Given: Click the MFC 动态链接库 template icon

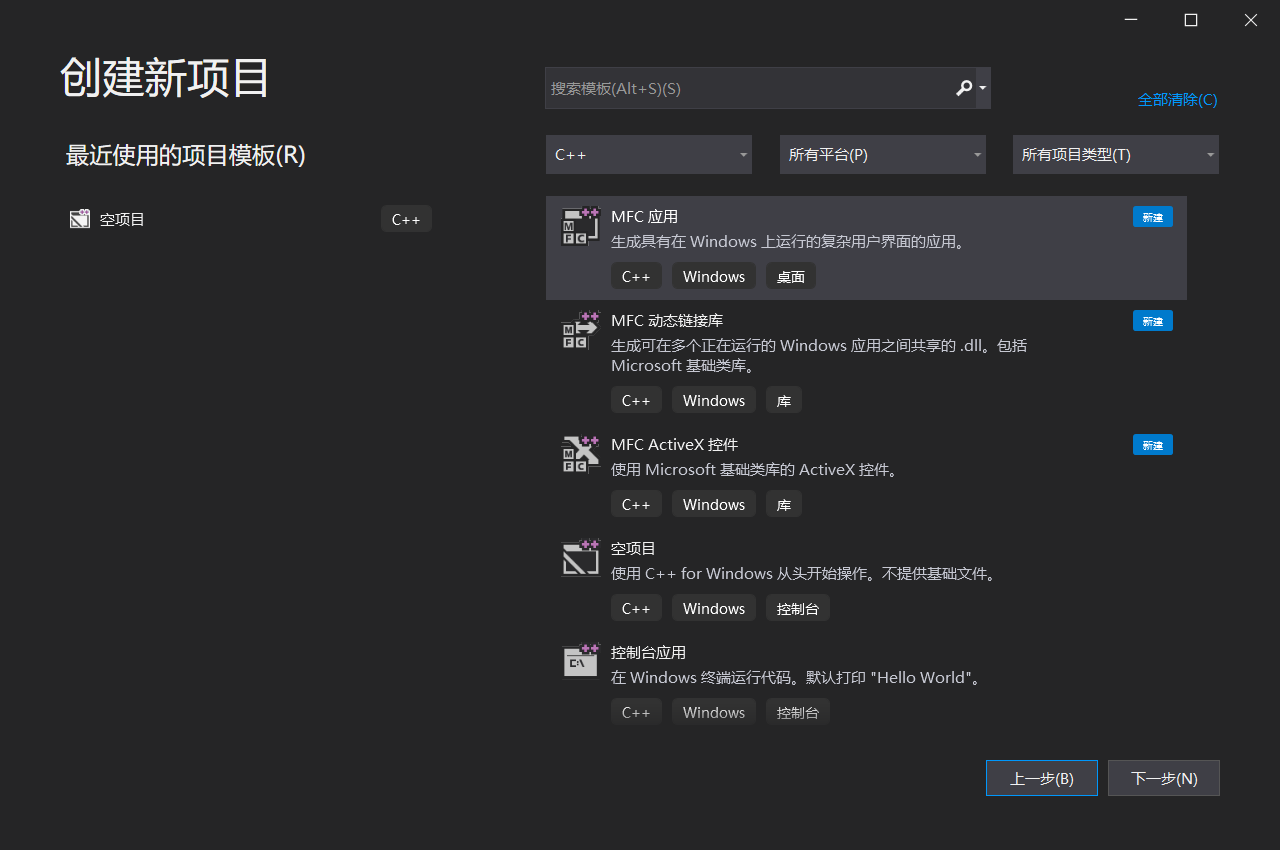Looking at the screenshot, I should pos(580,331).
